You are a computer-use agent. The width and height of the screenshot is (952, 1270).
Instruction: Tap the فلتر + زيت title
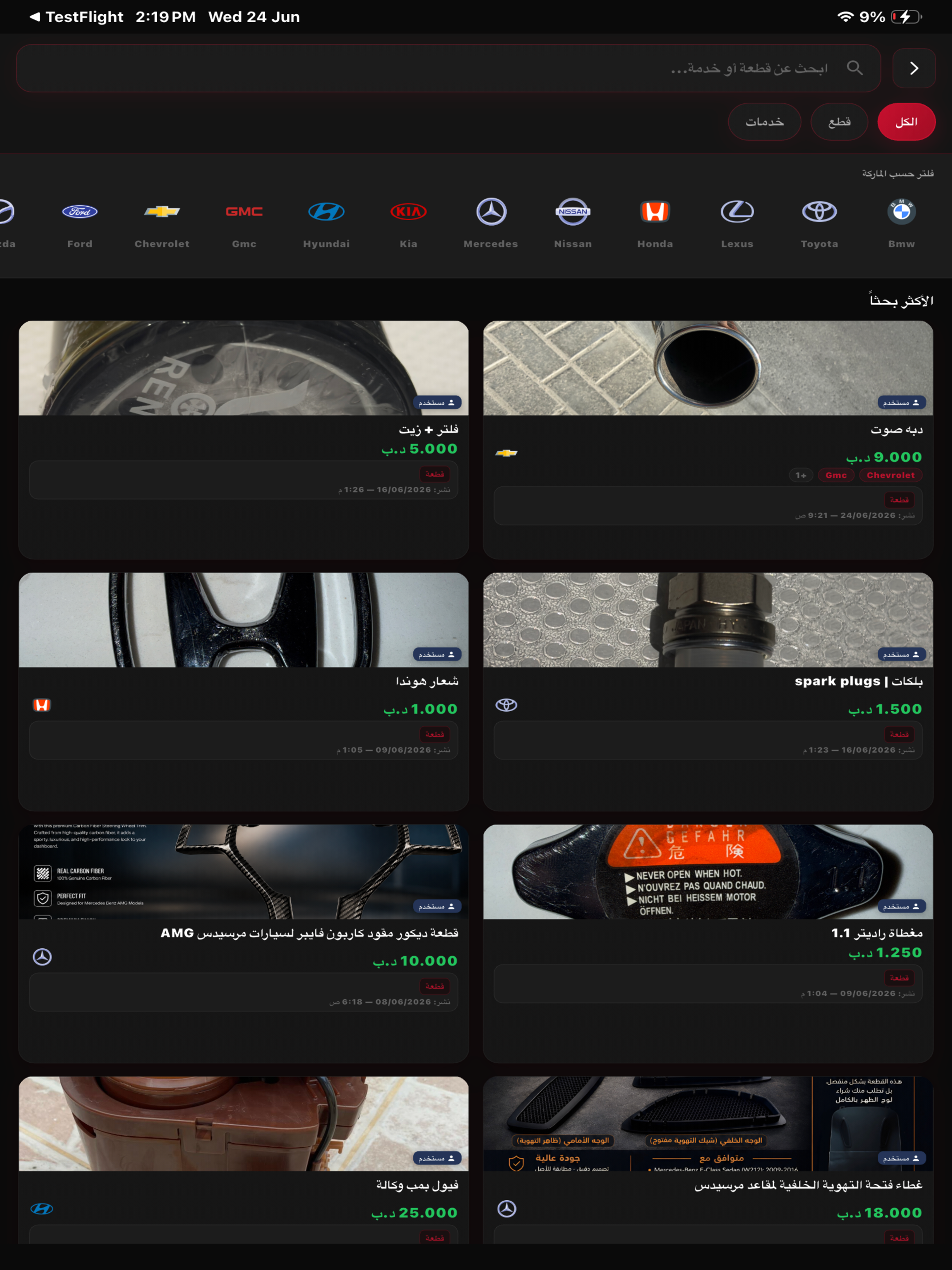coord(428,429)
